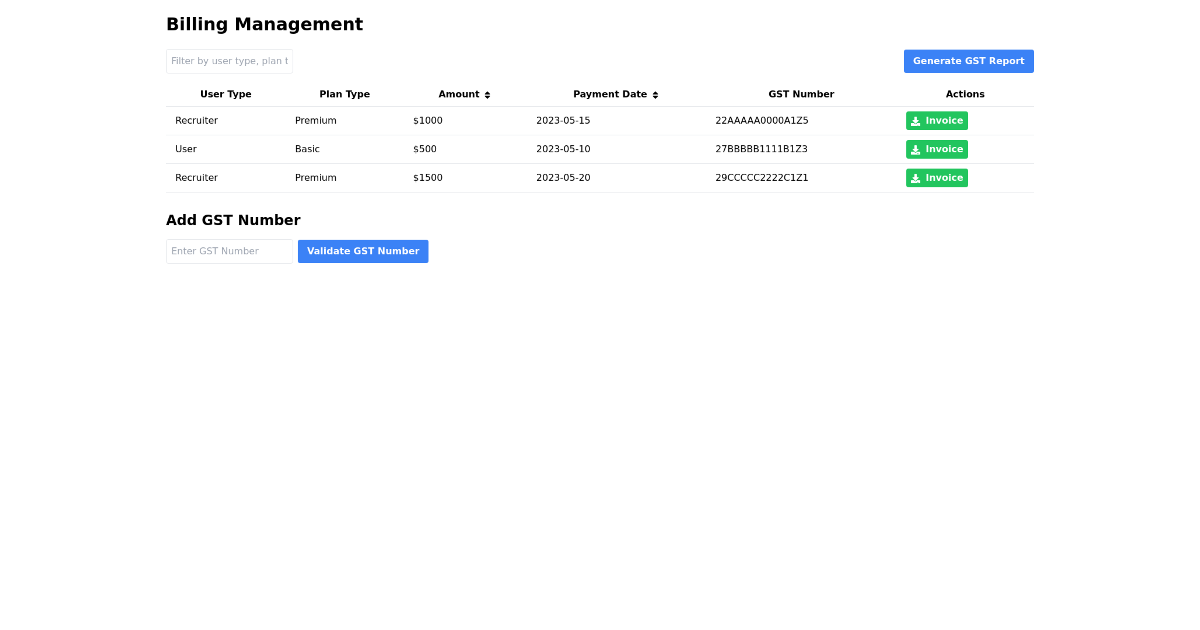The height and width of the screenshot is (630, 1200).
Task: Click the download icon in the last Invoice button
Action: pos(916,177)
